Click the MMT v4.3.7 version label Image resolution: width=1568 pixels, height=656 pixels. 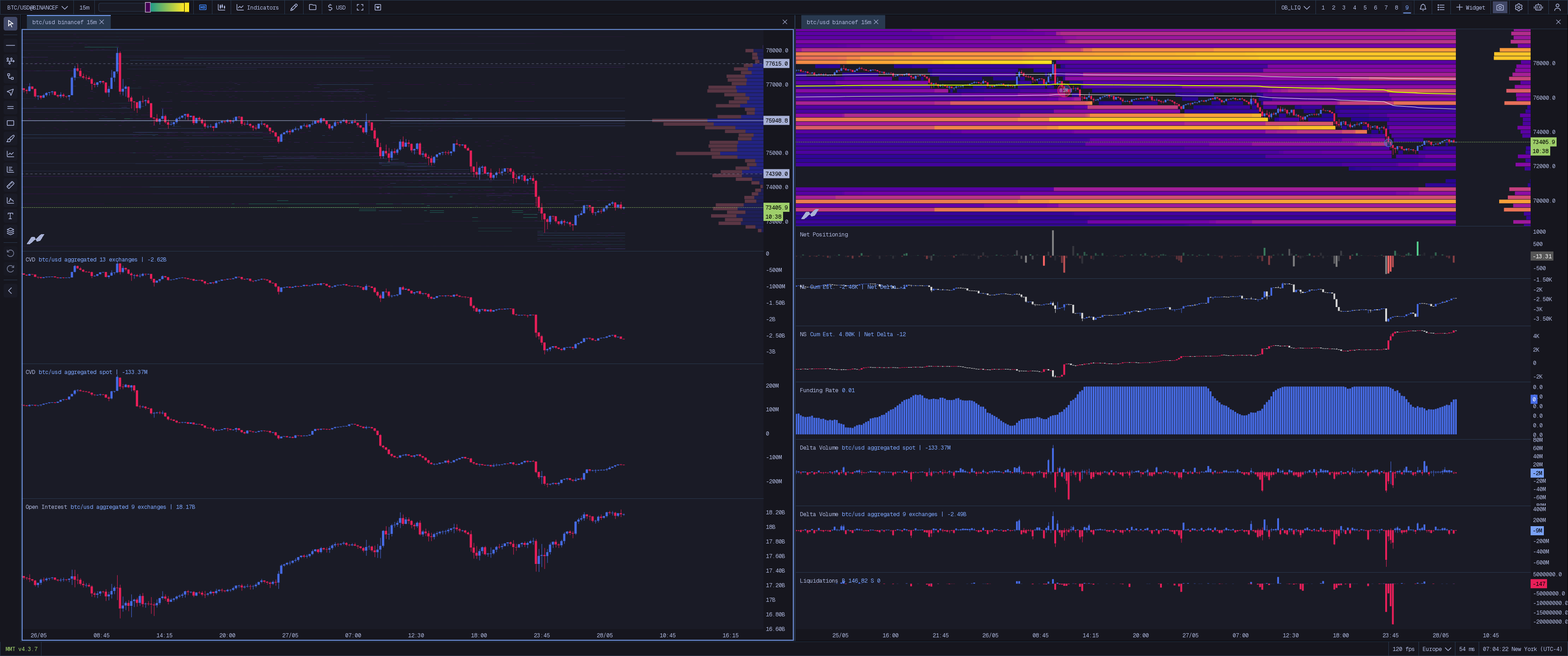tap(21, 649)
